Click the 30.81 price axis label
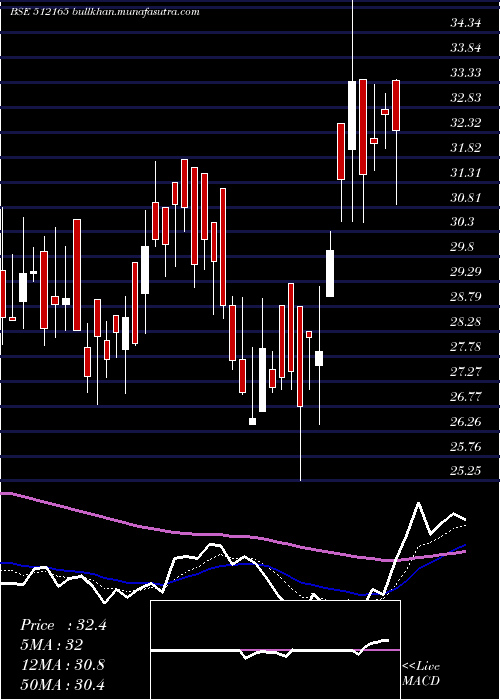 [x=466, y=198]
